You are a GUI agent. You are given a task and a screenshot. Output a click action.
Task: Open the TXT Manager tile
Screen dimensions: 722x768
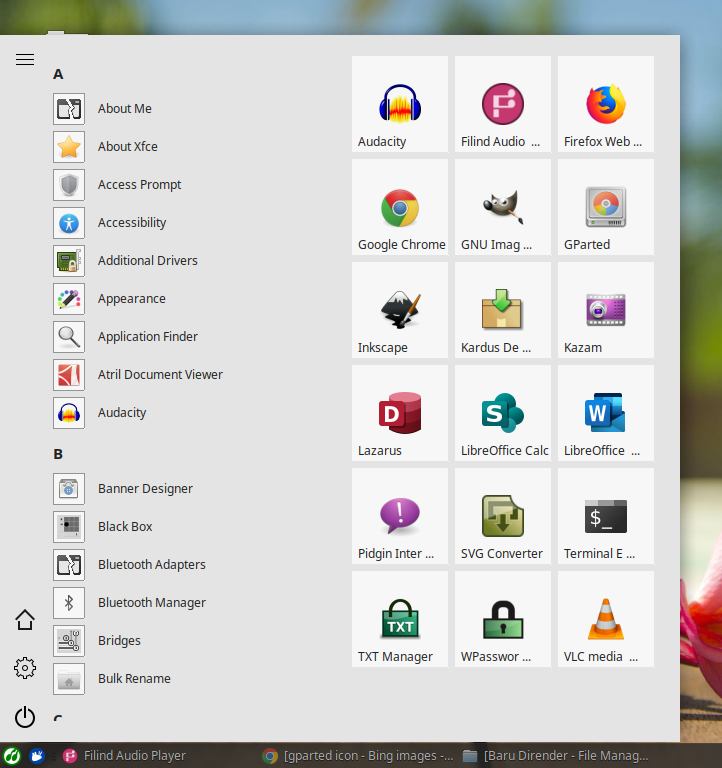[x=400, y=619]
